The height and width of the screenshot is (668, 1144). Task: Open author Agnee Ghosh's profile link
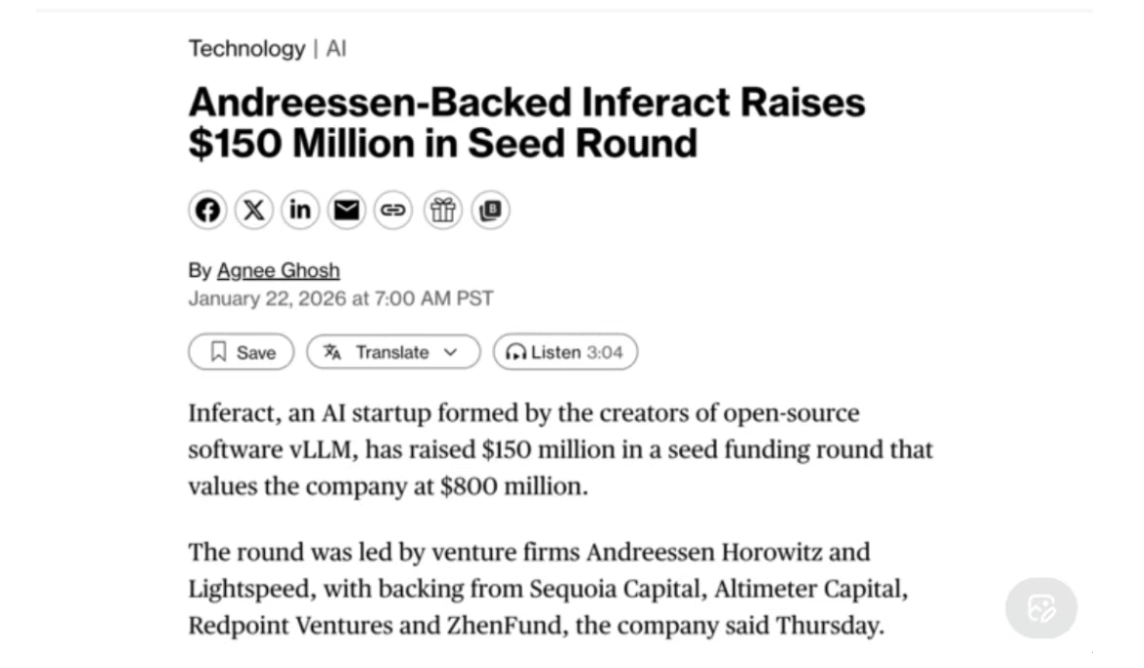(x=278, y=270)
